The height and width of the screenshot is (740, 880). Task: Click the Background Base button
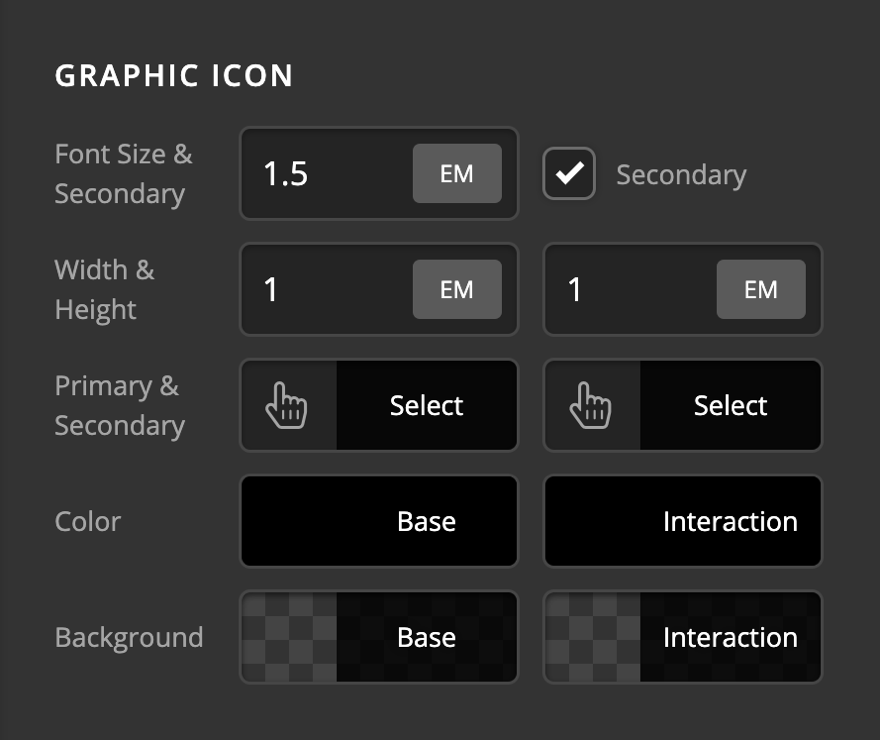[426, 637]
